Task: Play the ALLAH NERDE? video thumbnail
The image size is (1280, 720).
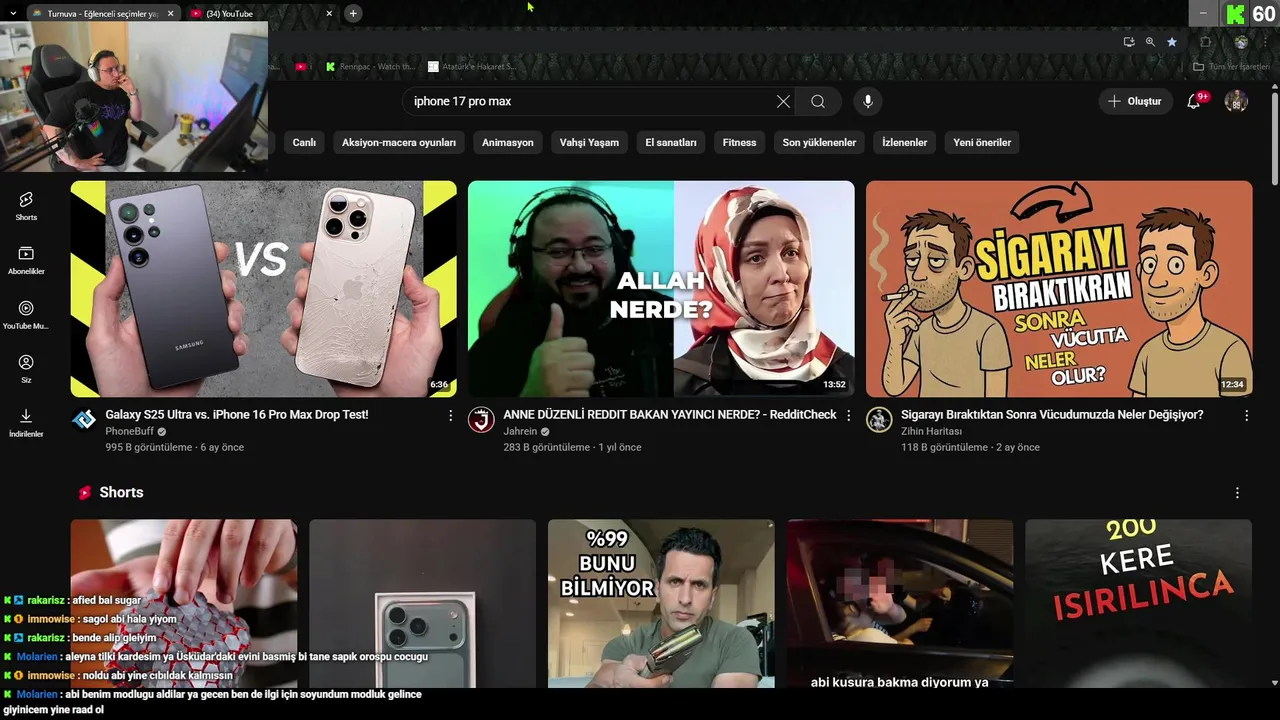Action: [x=661, y=289]
